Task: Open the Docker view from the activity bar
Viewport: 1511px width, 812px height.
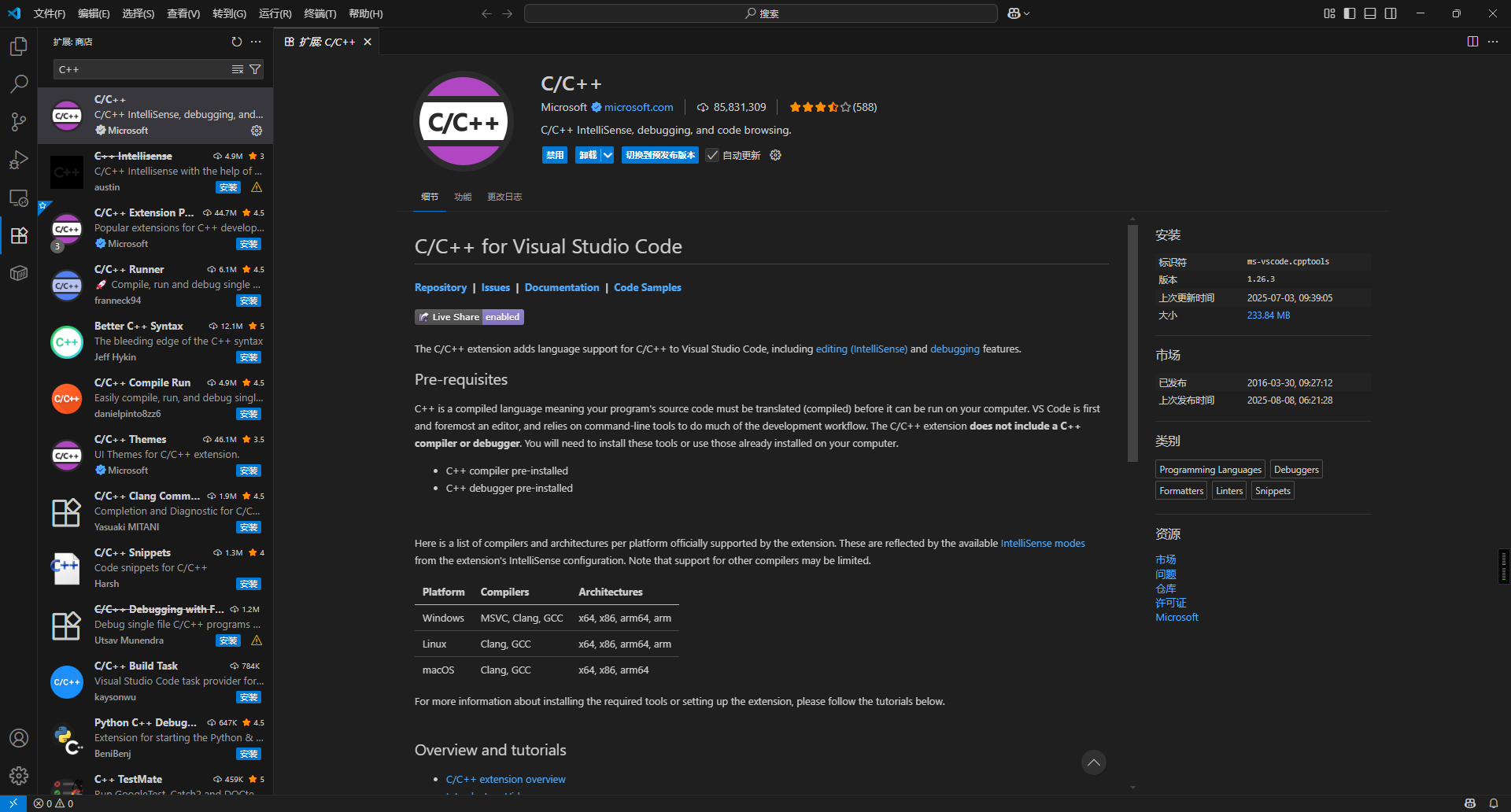Action: pos(19,273)
